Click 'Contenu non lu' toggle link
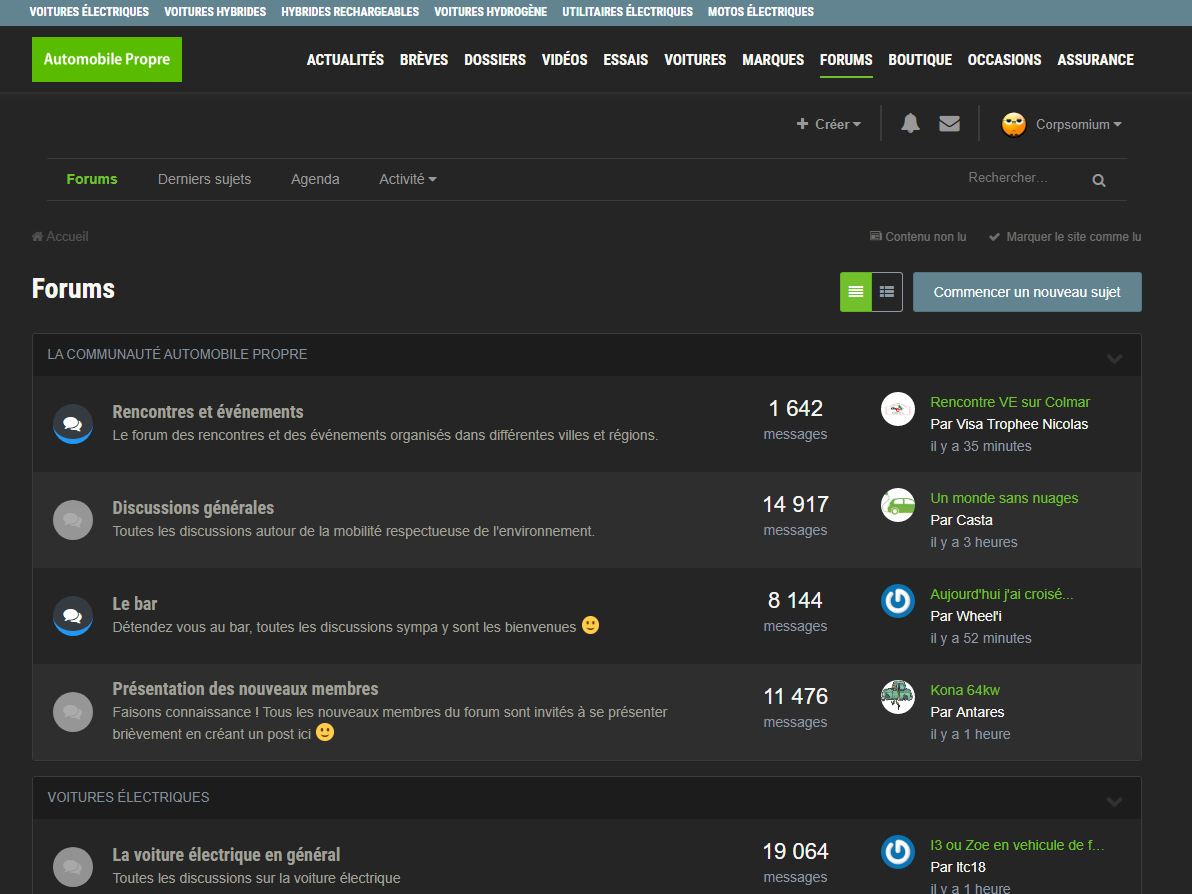This screenshot has width=1192, height=894. [917, 236]
